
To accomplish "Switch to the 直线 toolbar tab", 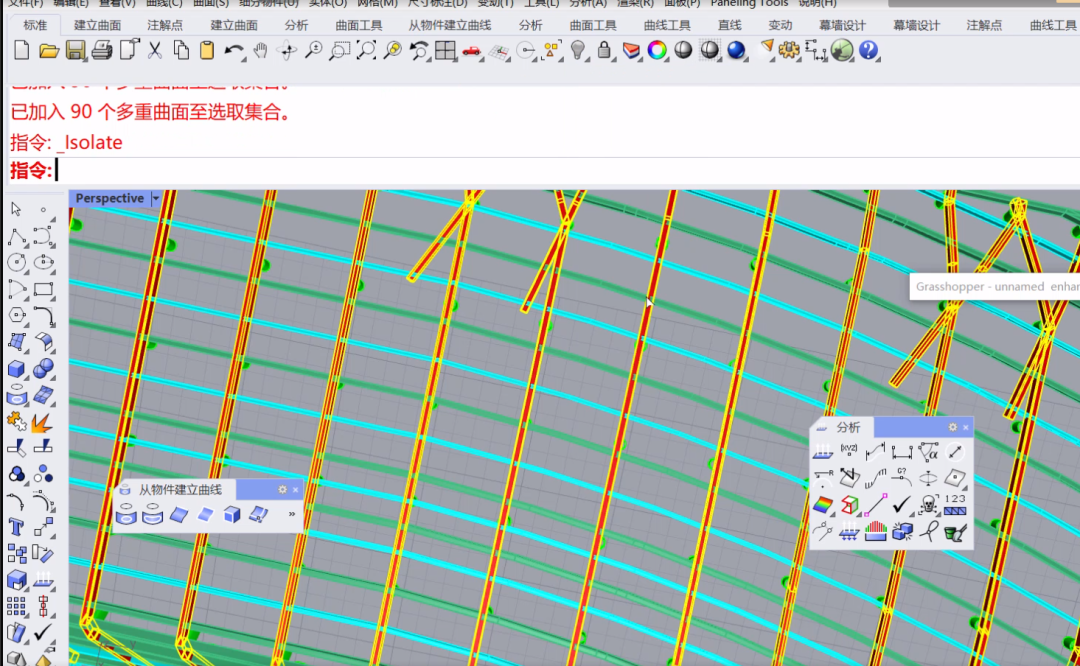I will 729,25.
